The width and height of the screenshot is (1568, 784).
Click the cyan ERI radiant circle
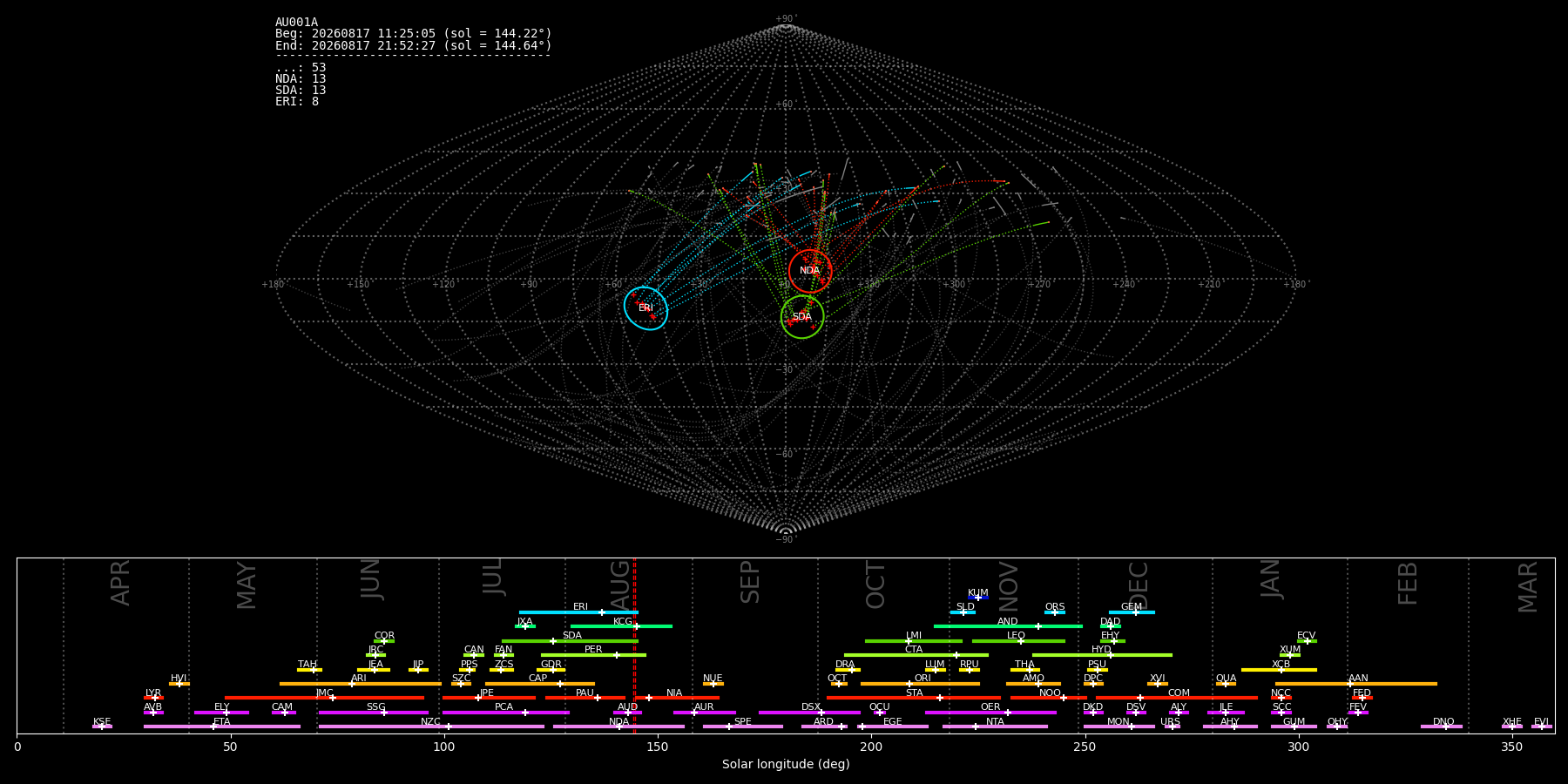(x=645, y=308)
